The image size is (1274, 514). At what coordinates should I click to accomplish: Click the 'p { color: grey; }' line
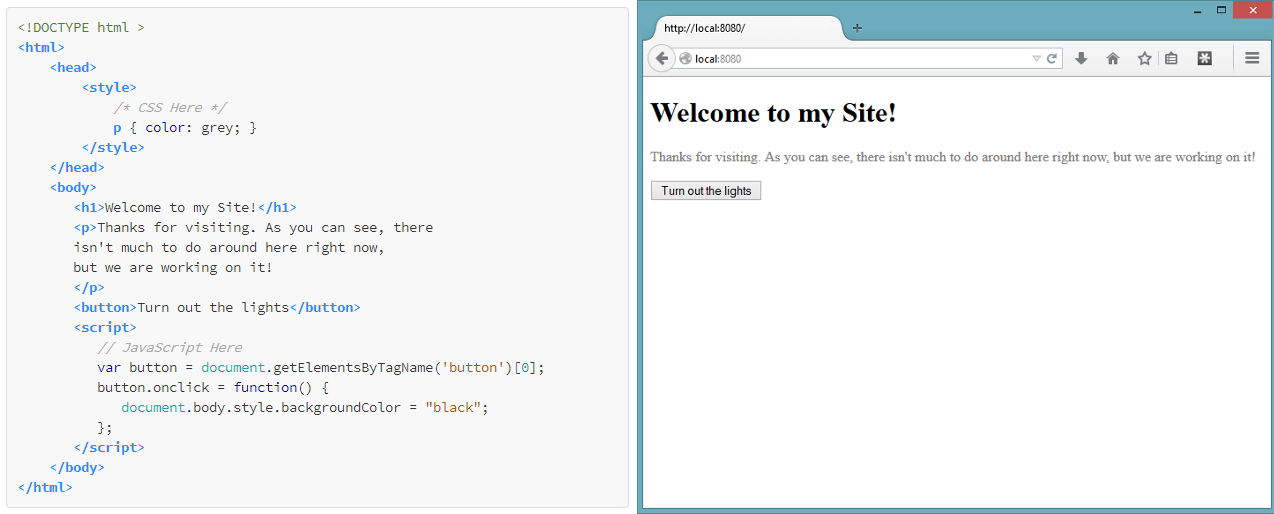pos(185,128)
